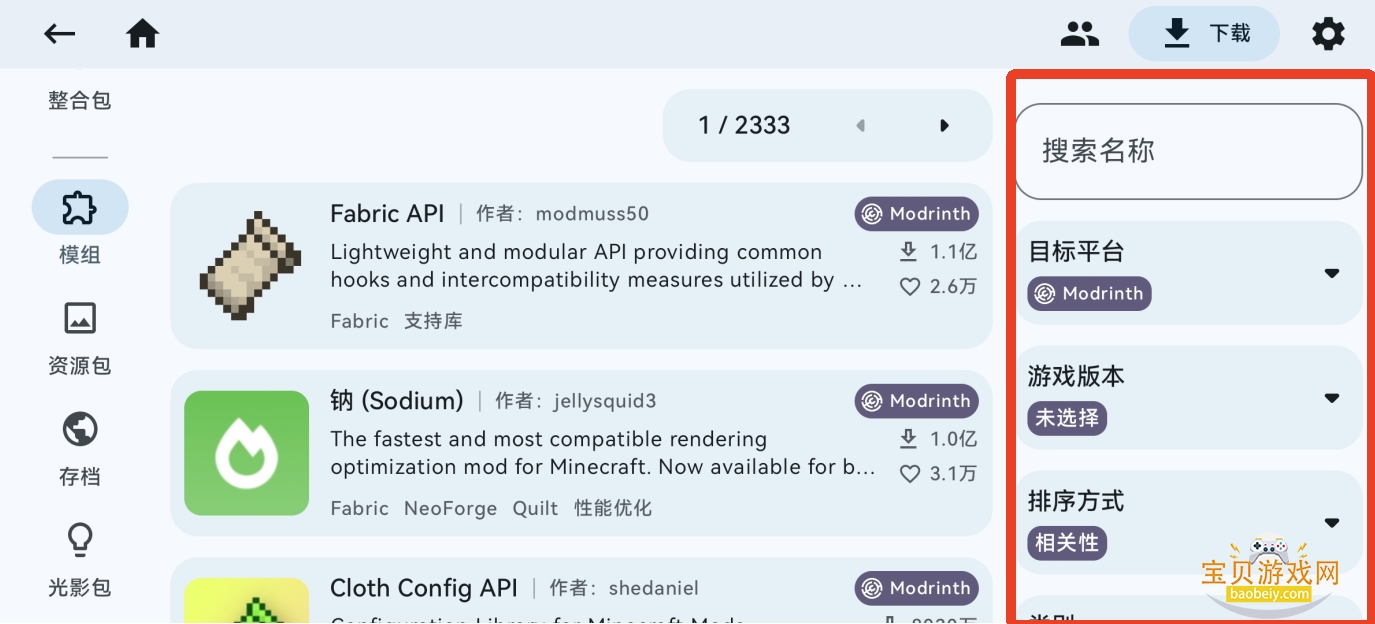1375x624 pixels.
Task: Click the Fabric API mod thumbnail
Action: [250, 266]
